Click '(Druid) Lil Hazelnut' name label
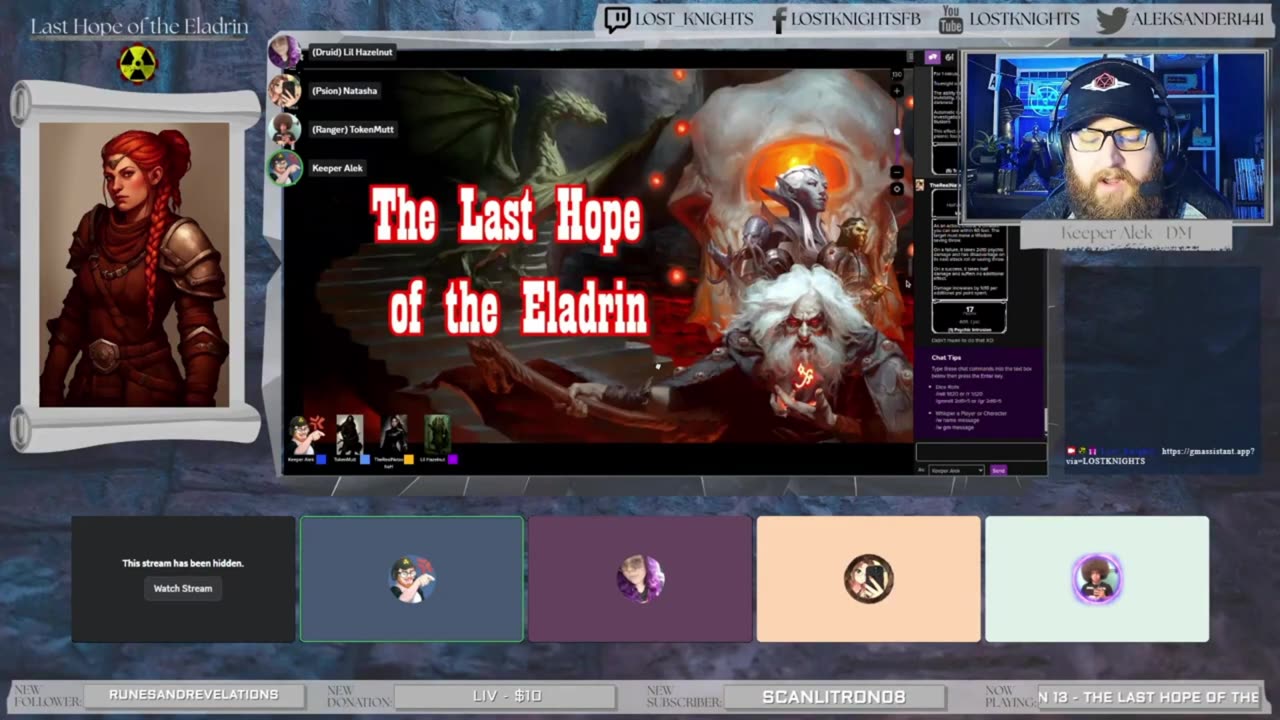The height and width of the screenshot is (720, 1280). [x=352, y=52]
